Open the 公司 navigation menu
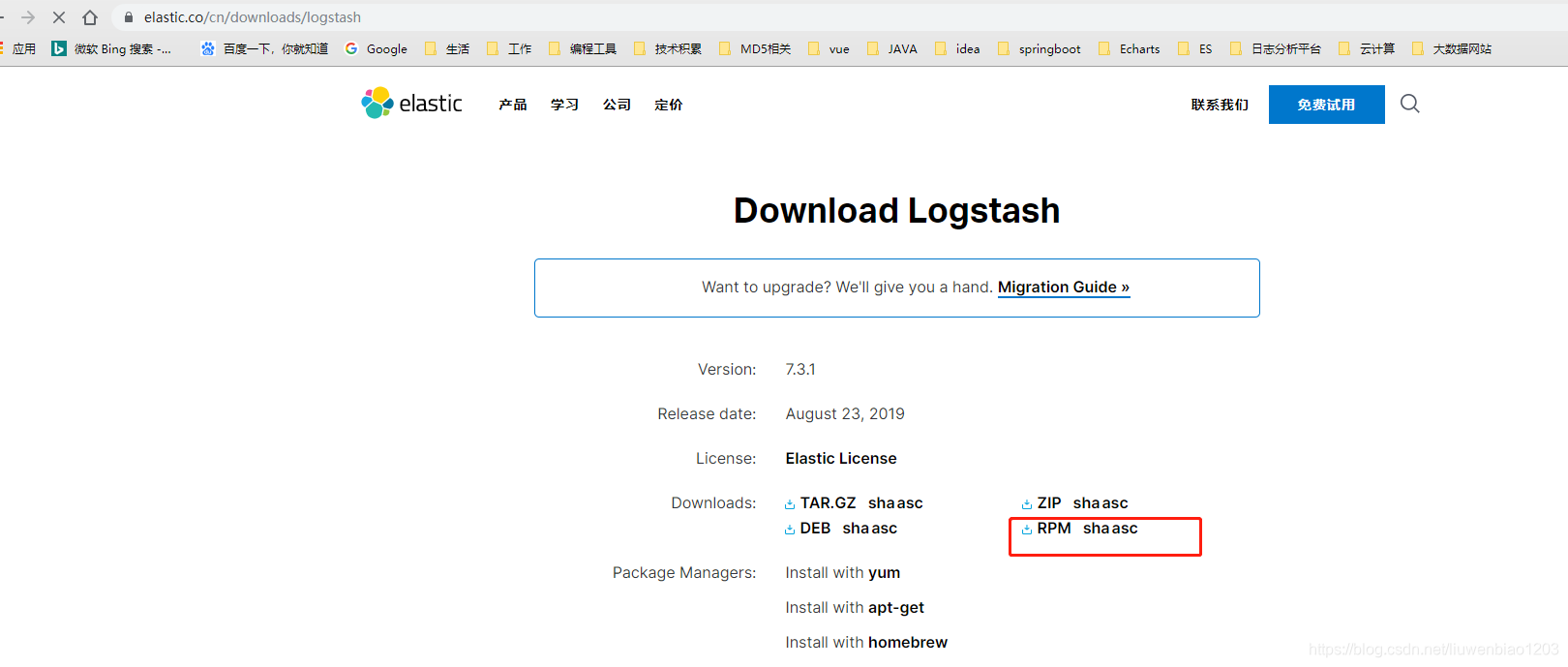The height and width of the screenshot is (667, 1568). tap(617, 105)
